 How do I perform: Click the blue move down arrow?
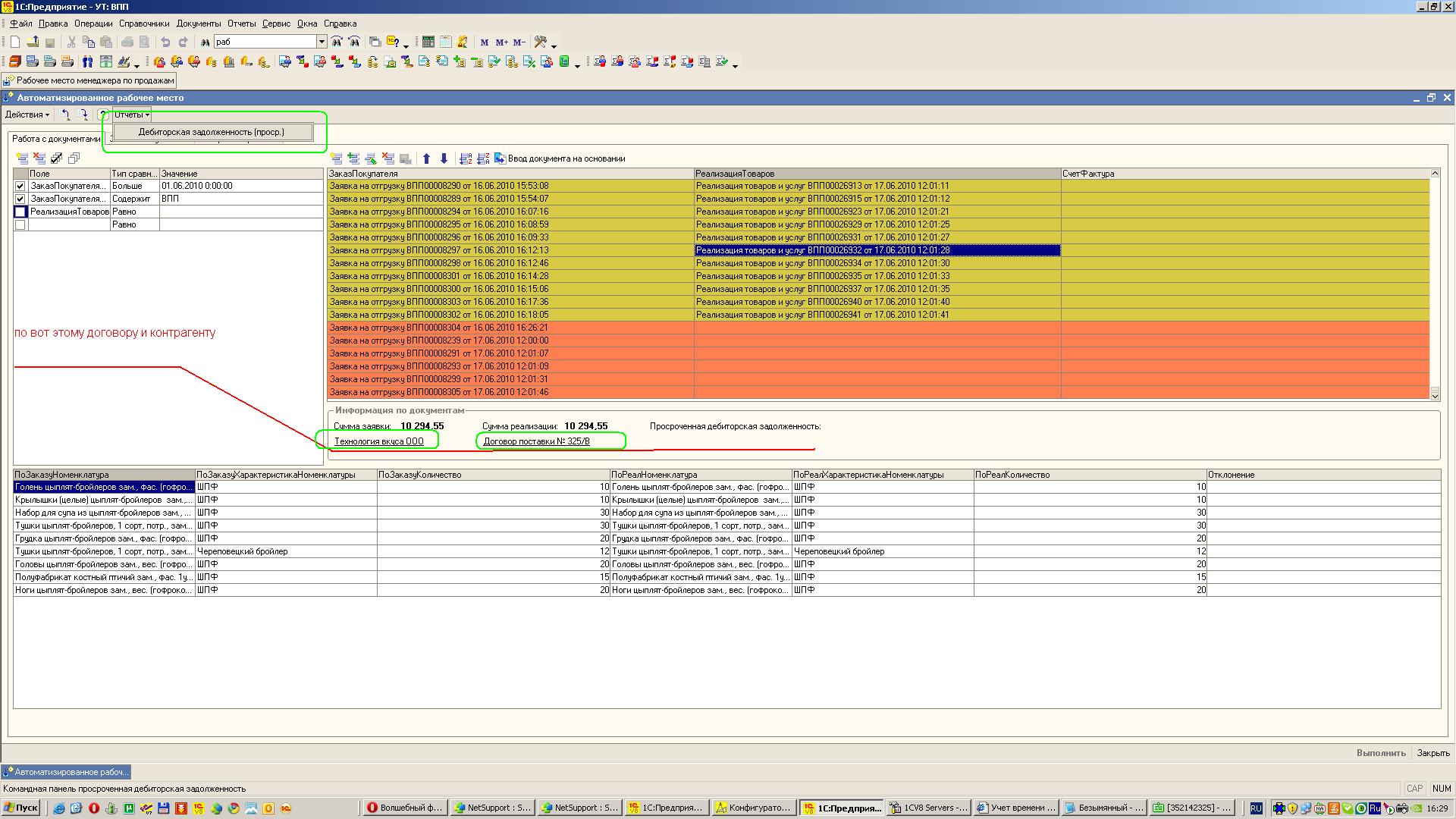(444, 158)
